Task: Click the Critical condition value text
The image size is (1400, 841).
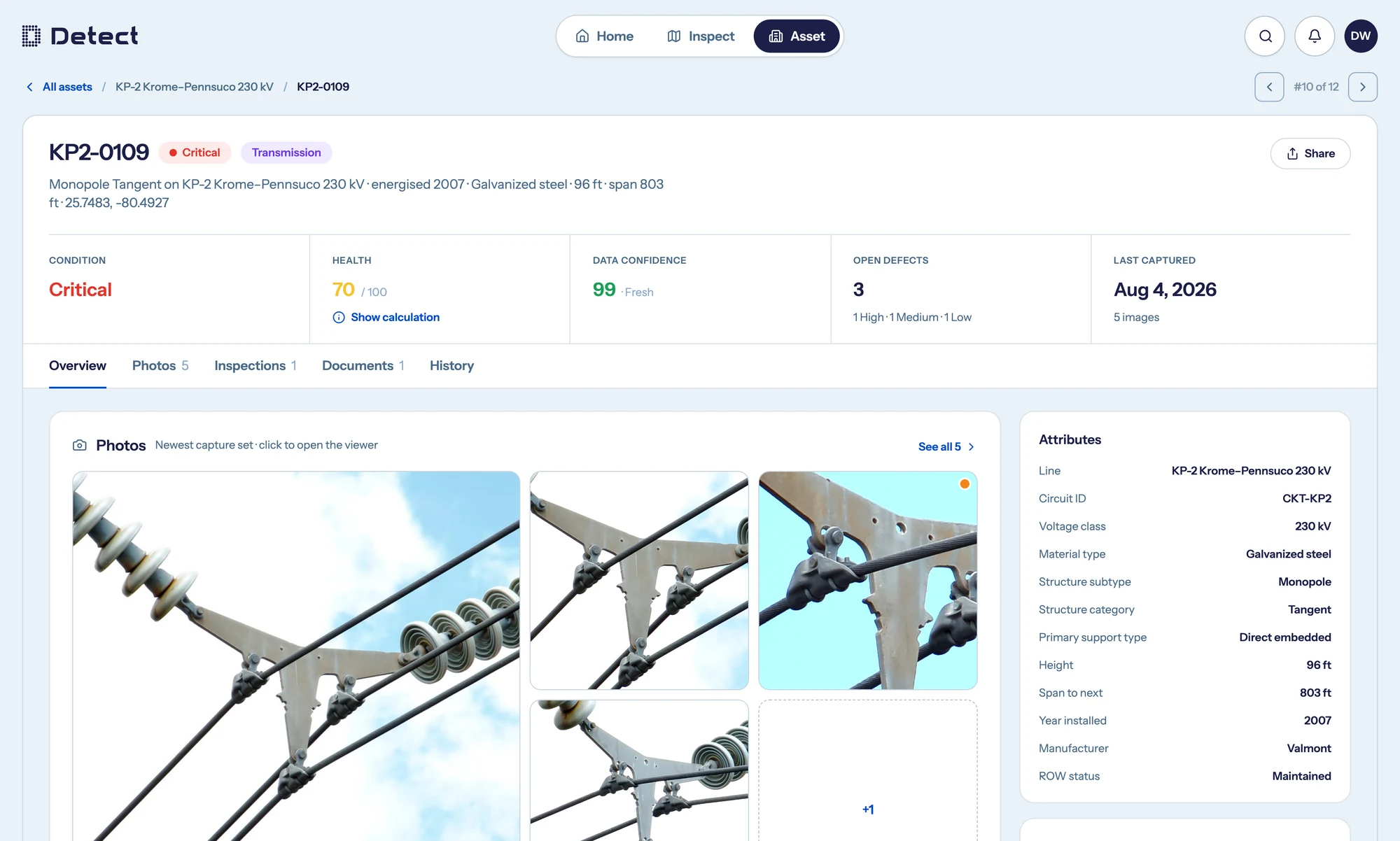Action: (80, 290)
